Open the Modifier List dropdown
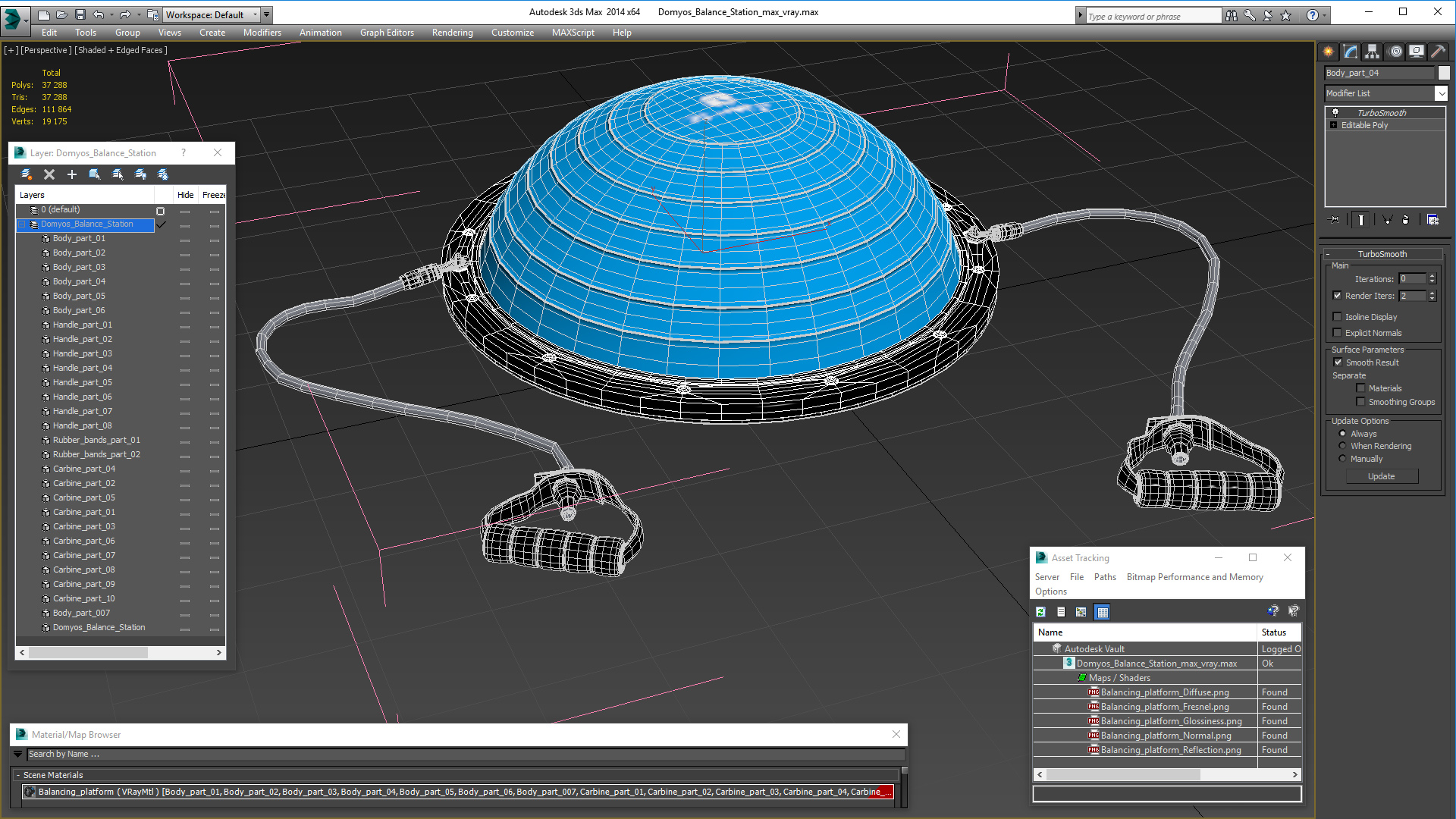Screen dimensions: 1456x819 (x=1441, y=93)
